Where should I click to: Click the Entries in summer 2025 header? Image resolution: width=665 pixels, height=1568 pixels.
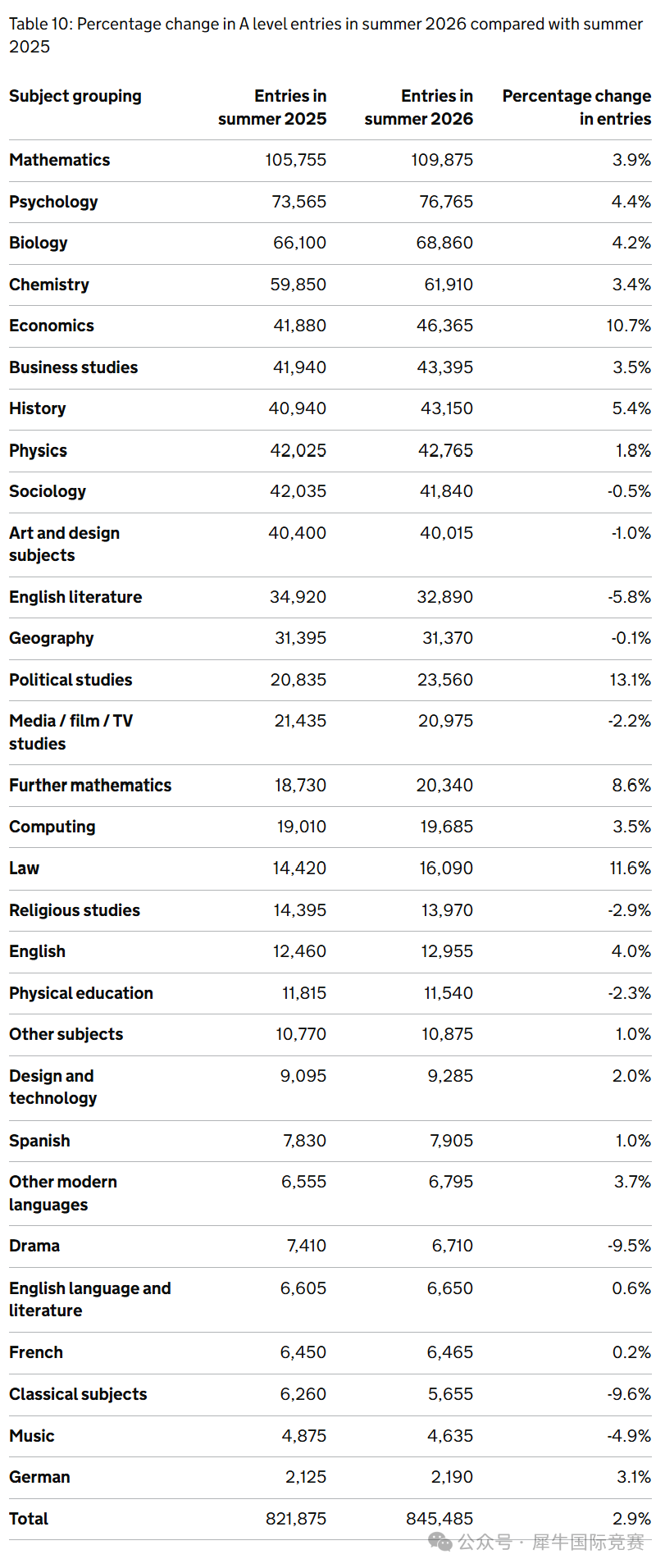pos(272,107)
